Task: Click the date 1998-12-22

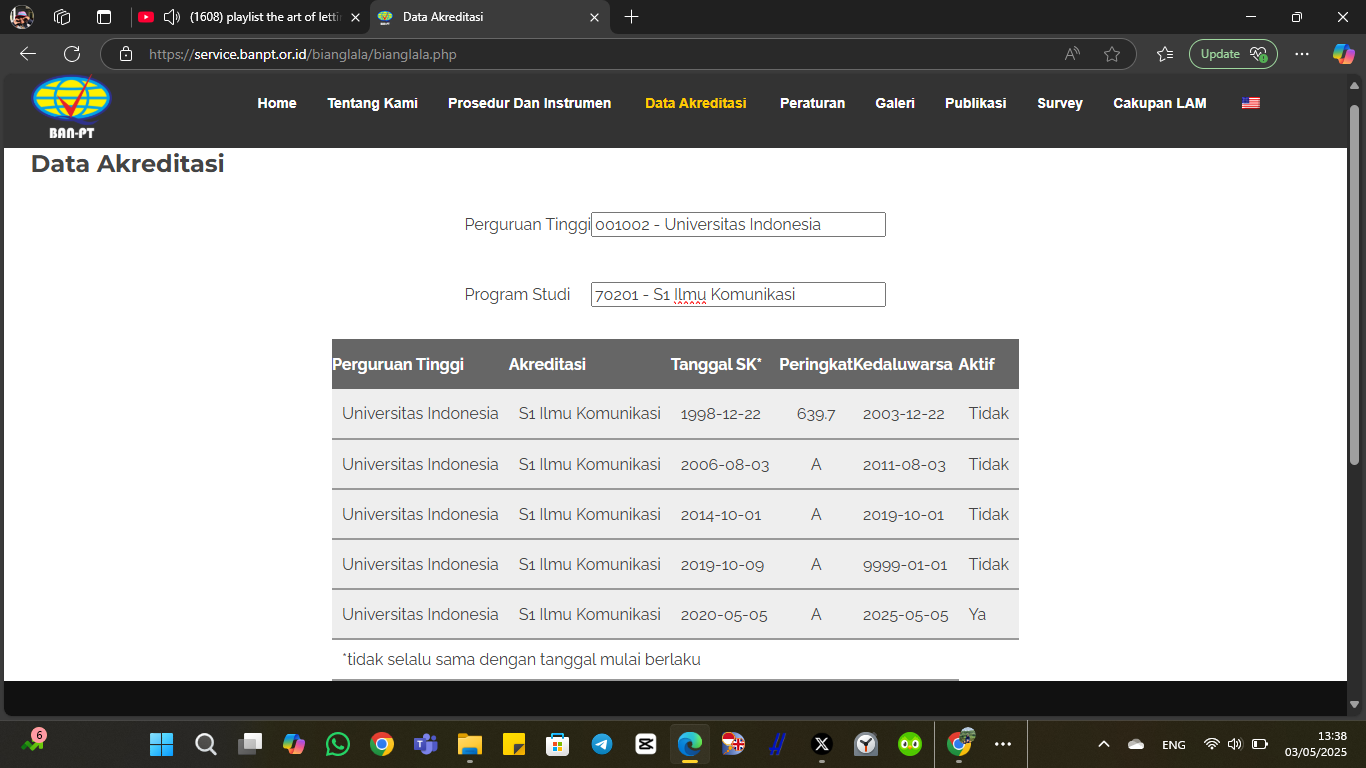Action: tap(721, 414)
